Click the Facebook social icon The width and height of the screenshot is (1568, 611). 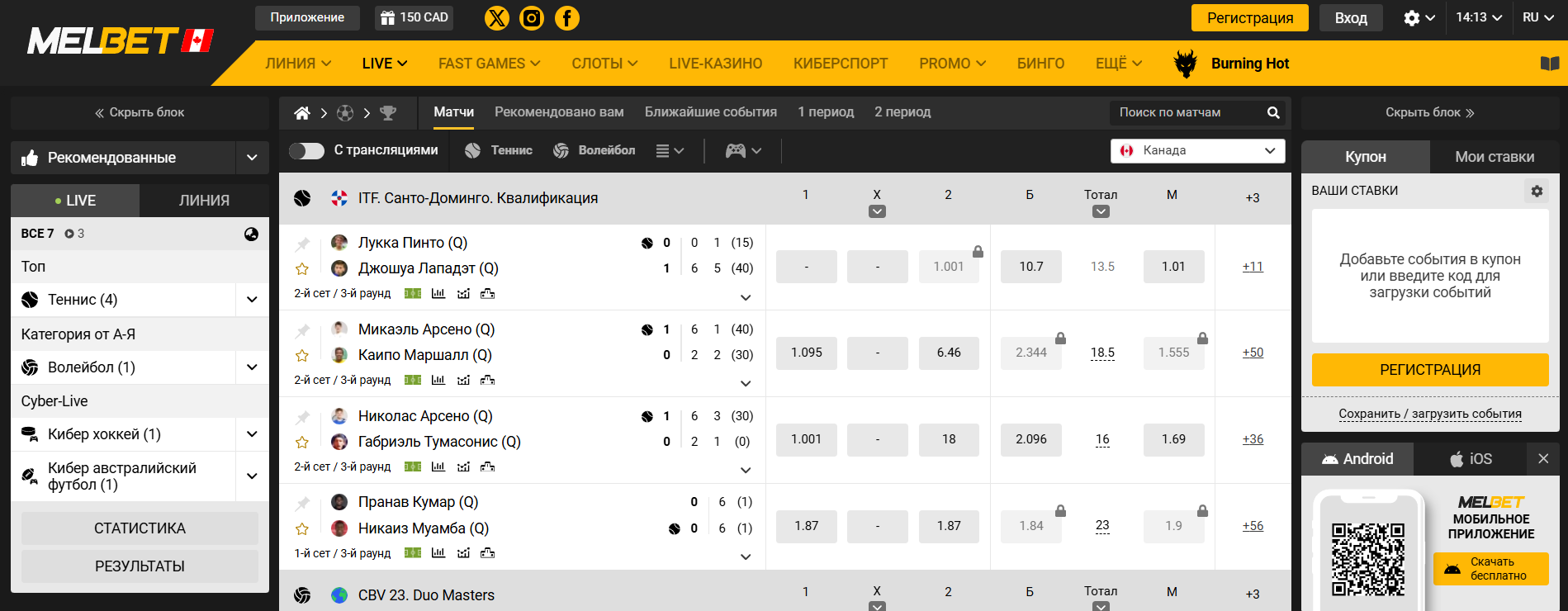click(x=567, y=17)
